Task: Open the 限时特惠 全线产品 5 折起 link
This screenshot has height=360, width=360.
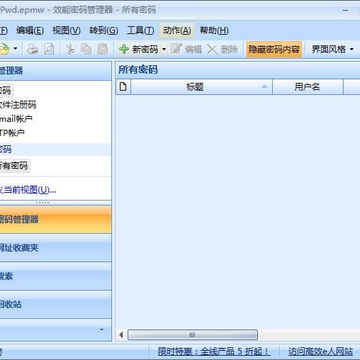Action: [x=214, y=351]
